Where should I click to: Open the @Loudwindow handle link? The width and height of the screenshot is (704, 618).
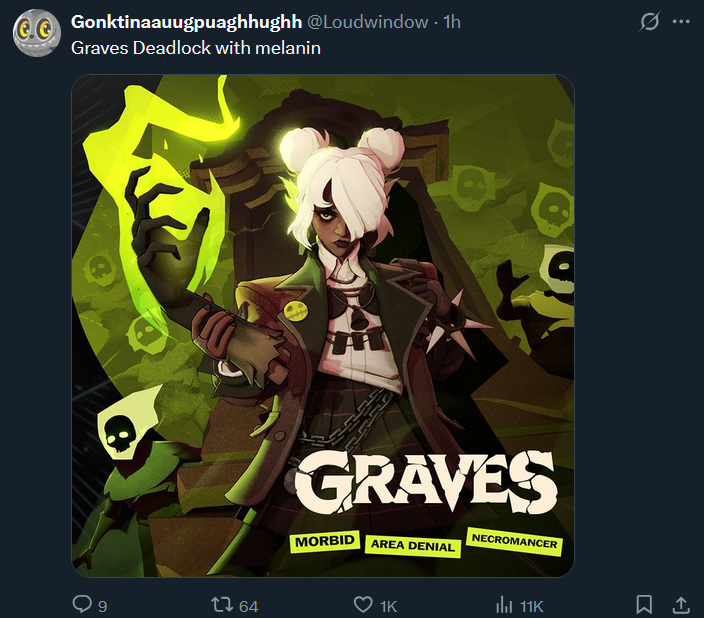pos(367,22)
